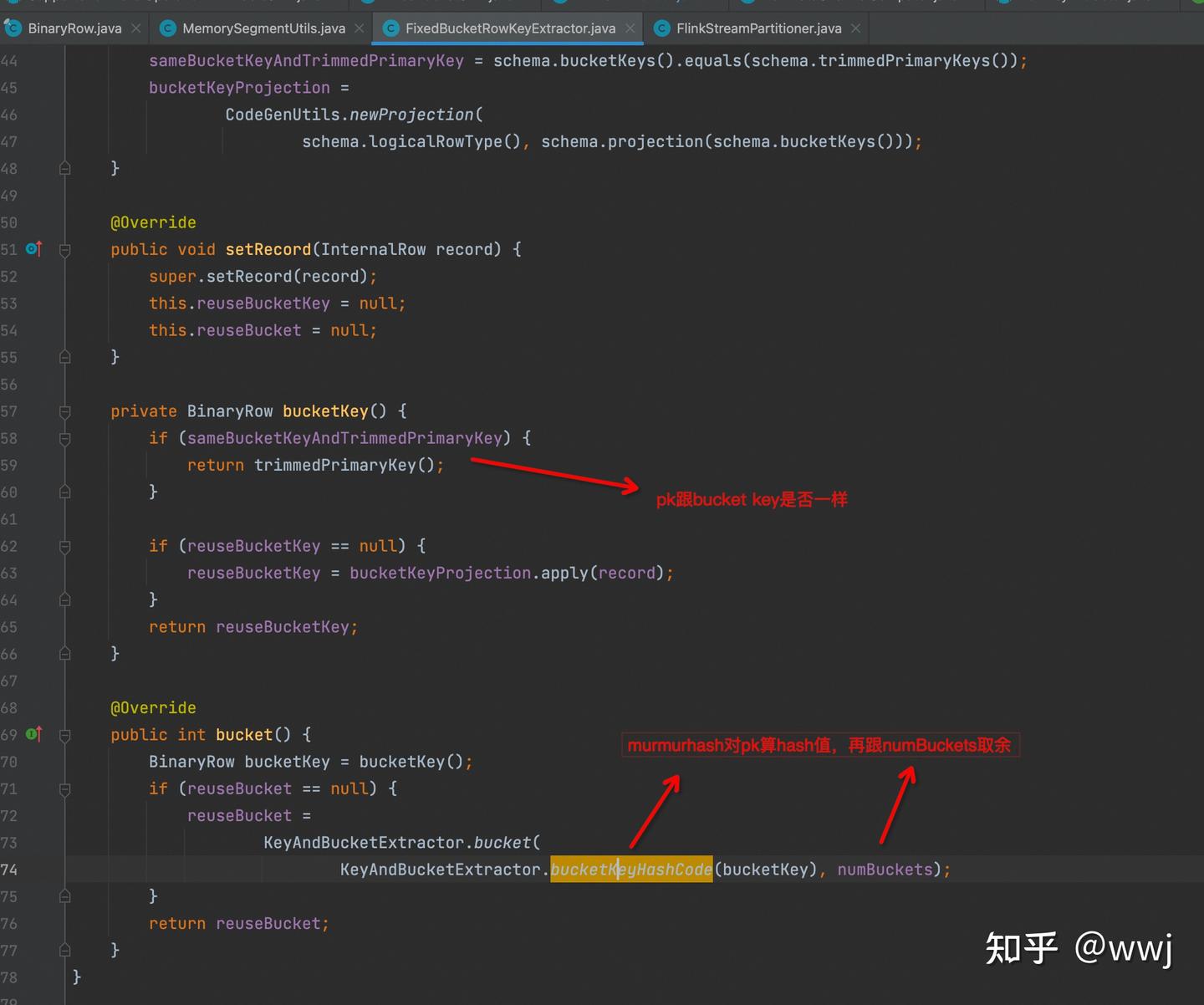Viewport: 1204px width, 1005px height.
Task: Collapse the reuseBucket null-check if block
Action: pyautogui.click(x=64, y=788)
